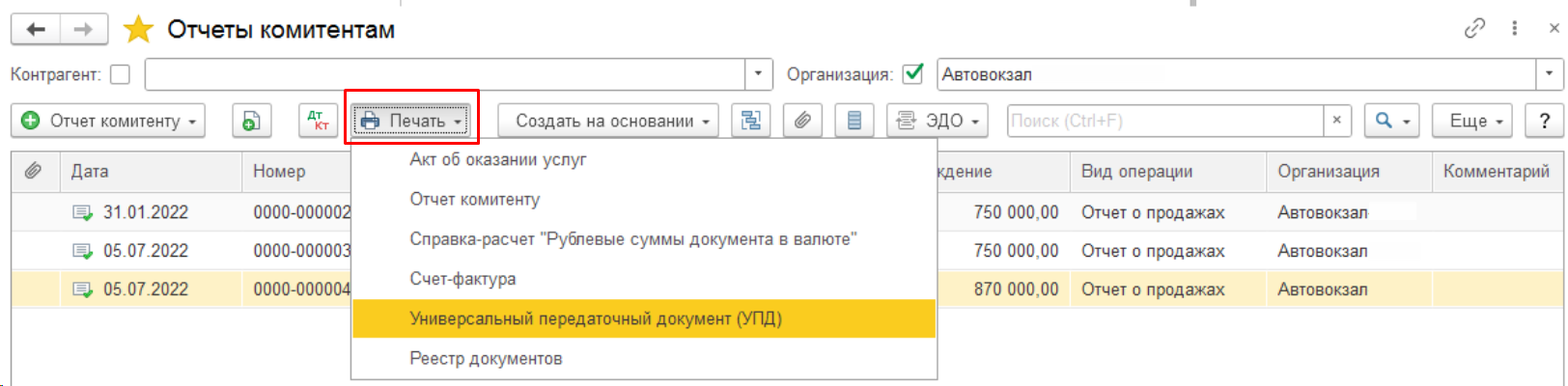Clear search field with X icon
This screenshot has width=1568, height=386.
[1336, 121]
